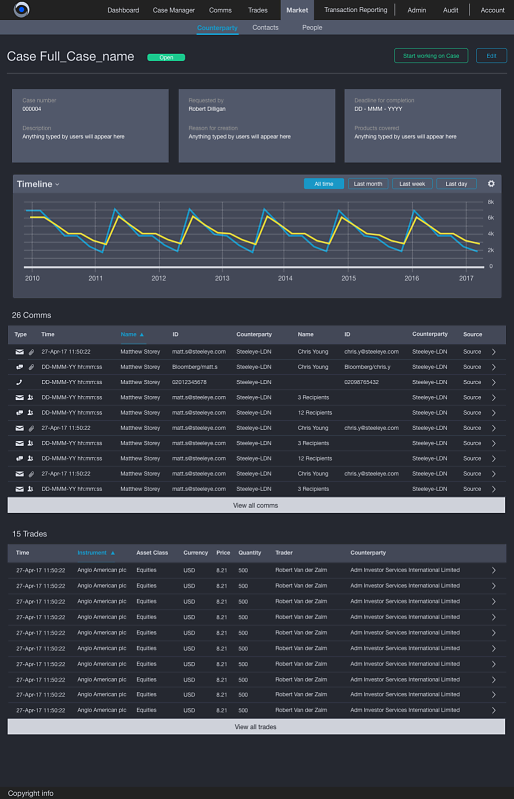Go to Trades in the top navigation
514x799 pixels.
coord(258,10)
